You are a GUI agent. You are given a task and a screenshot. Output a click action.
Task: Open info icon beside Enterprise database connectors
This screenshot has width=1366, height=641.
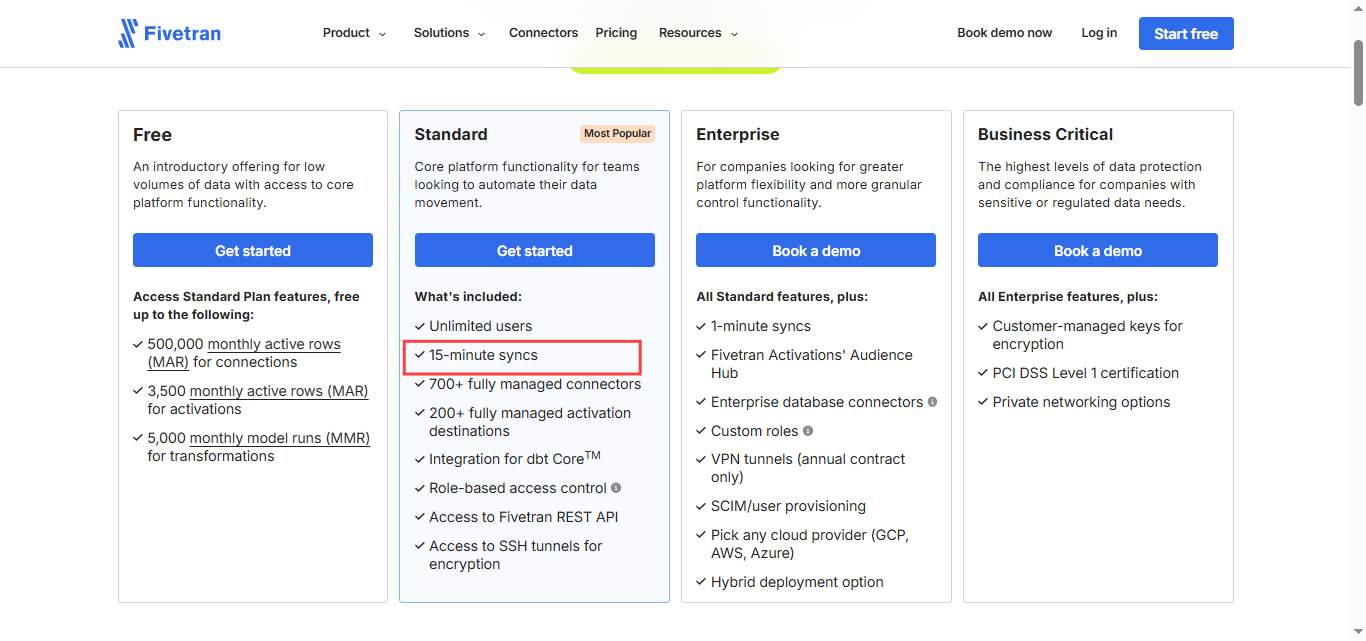[932, 402]
